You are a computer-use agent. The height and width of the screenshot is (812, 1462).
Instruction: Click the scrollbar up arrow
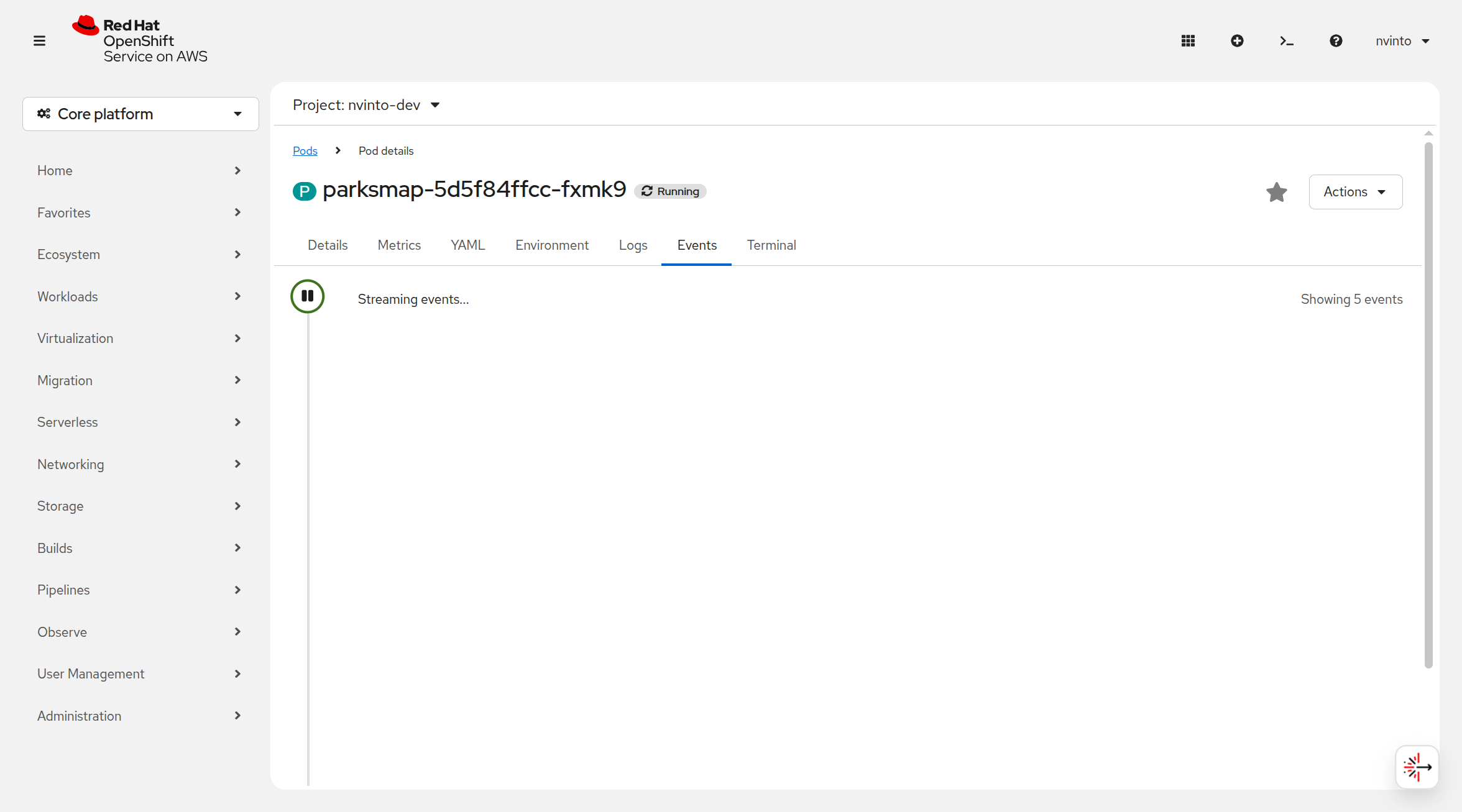click(x=1428, y=133)
